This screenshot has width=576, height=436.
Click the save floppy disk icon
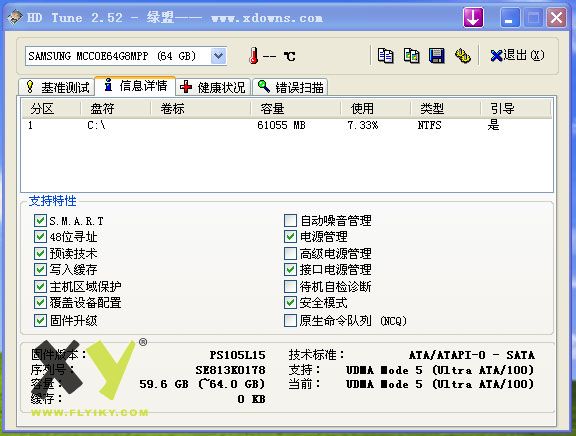point(437,56)
